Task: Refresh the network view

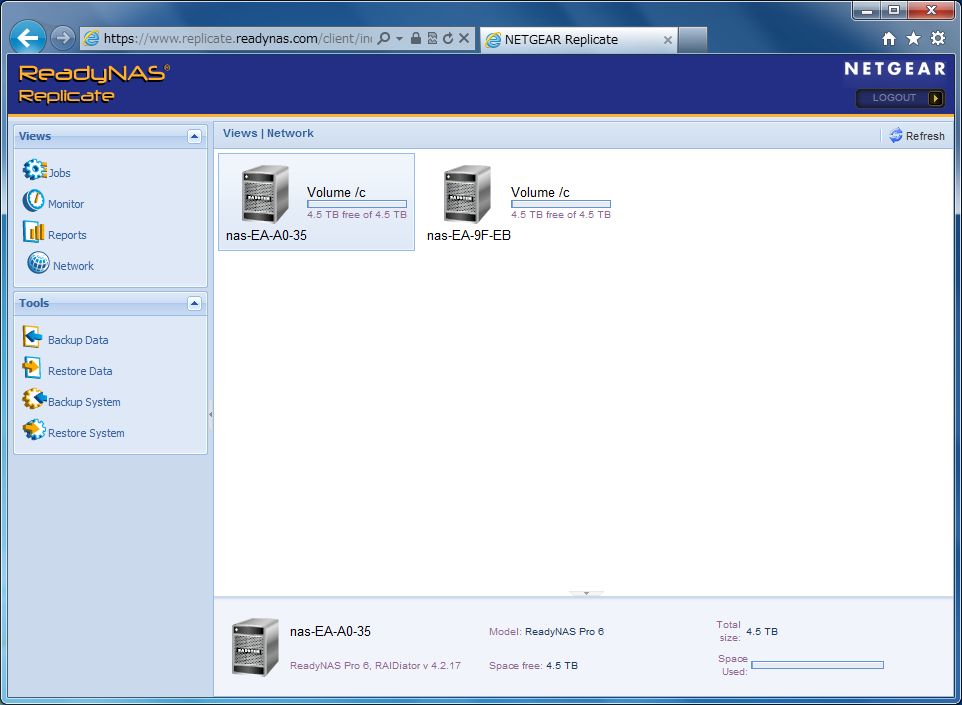Action: pyautogui.click(x=916, y=136)
